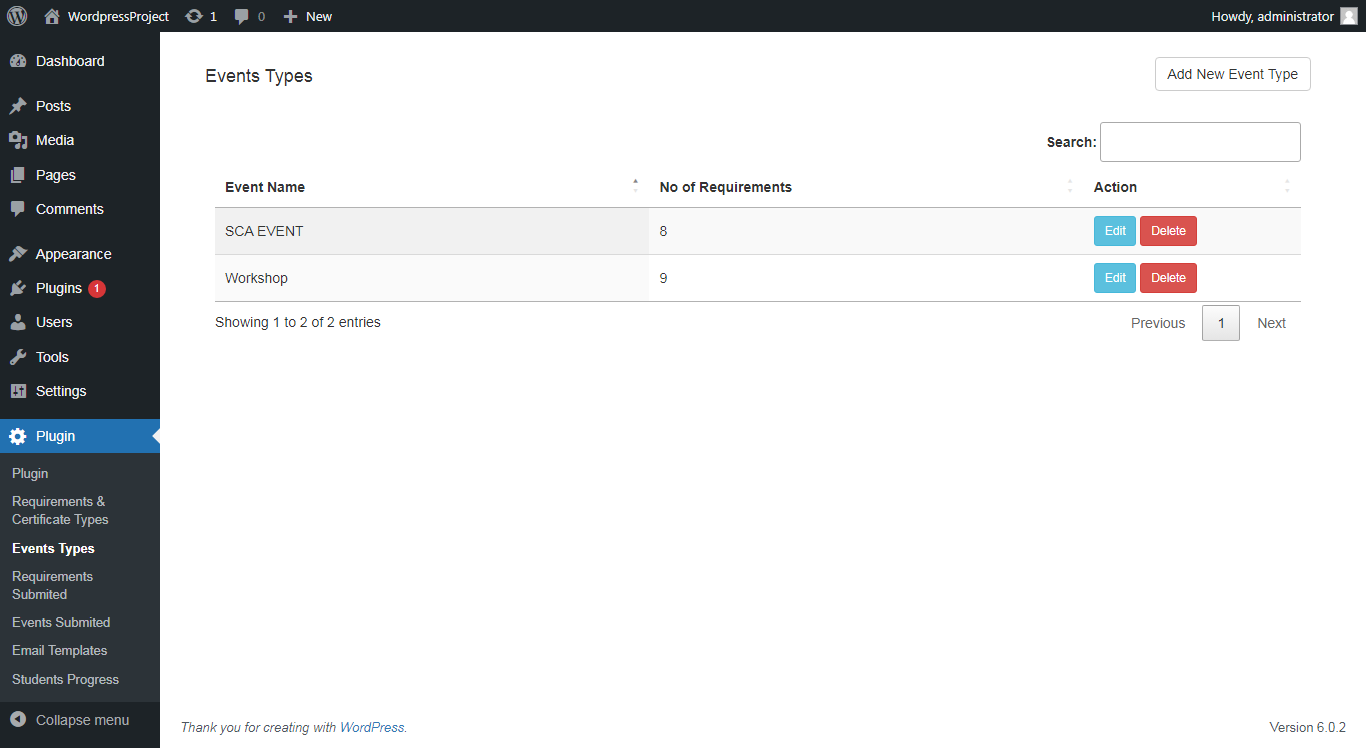Open Dashboard from the sidebar
The height and width of the screenshot is (748, 1366).
[x=69, y=61]
